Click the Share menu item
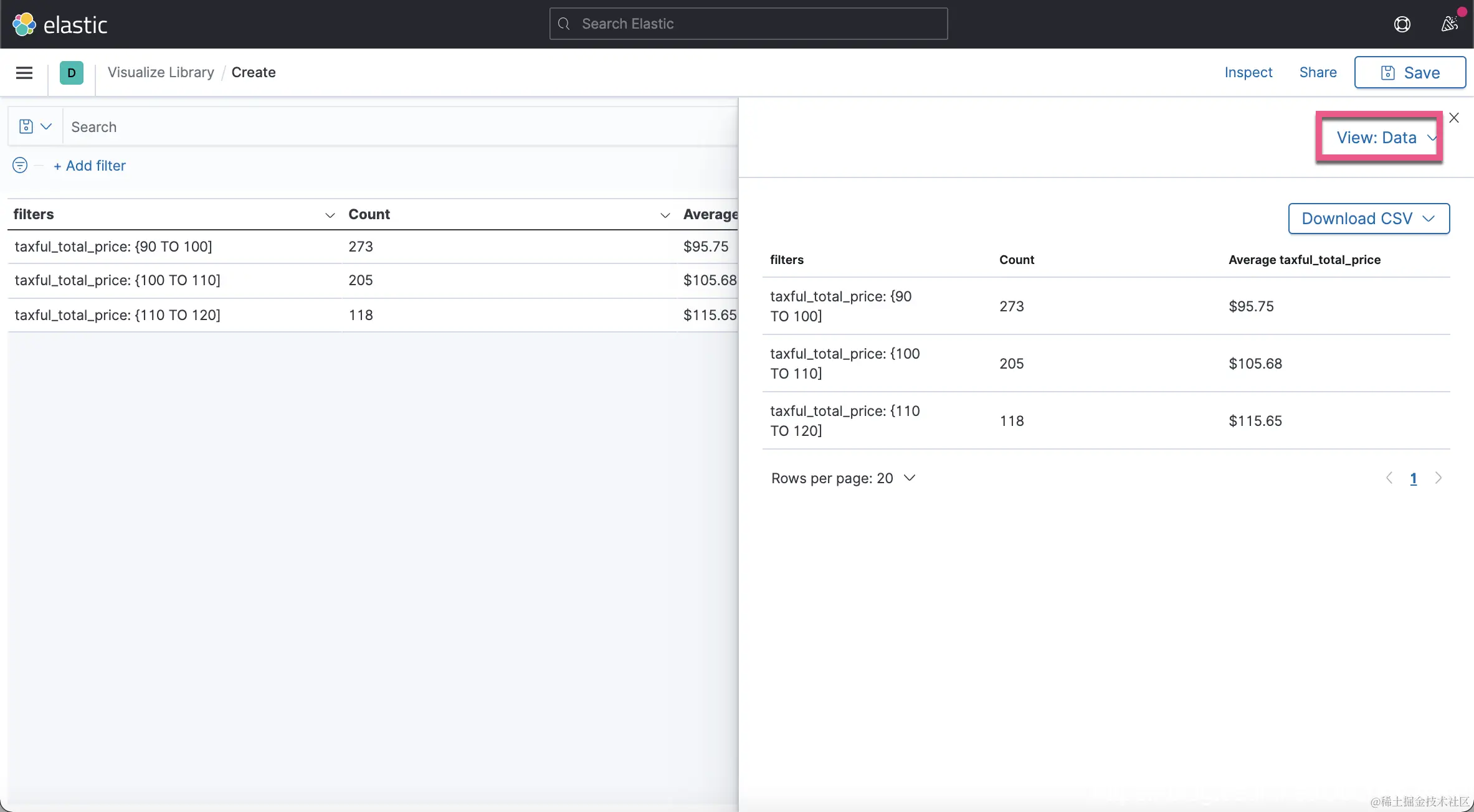The image size is (1474, 812). pyautogui.click(x=1318, y=72)
